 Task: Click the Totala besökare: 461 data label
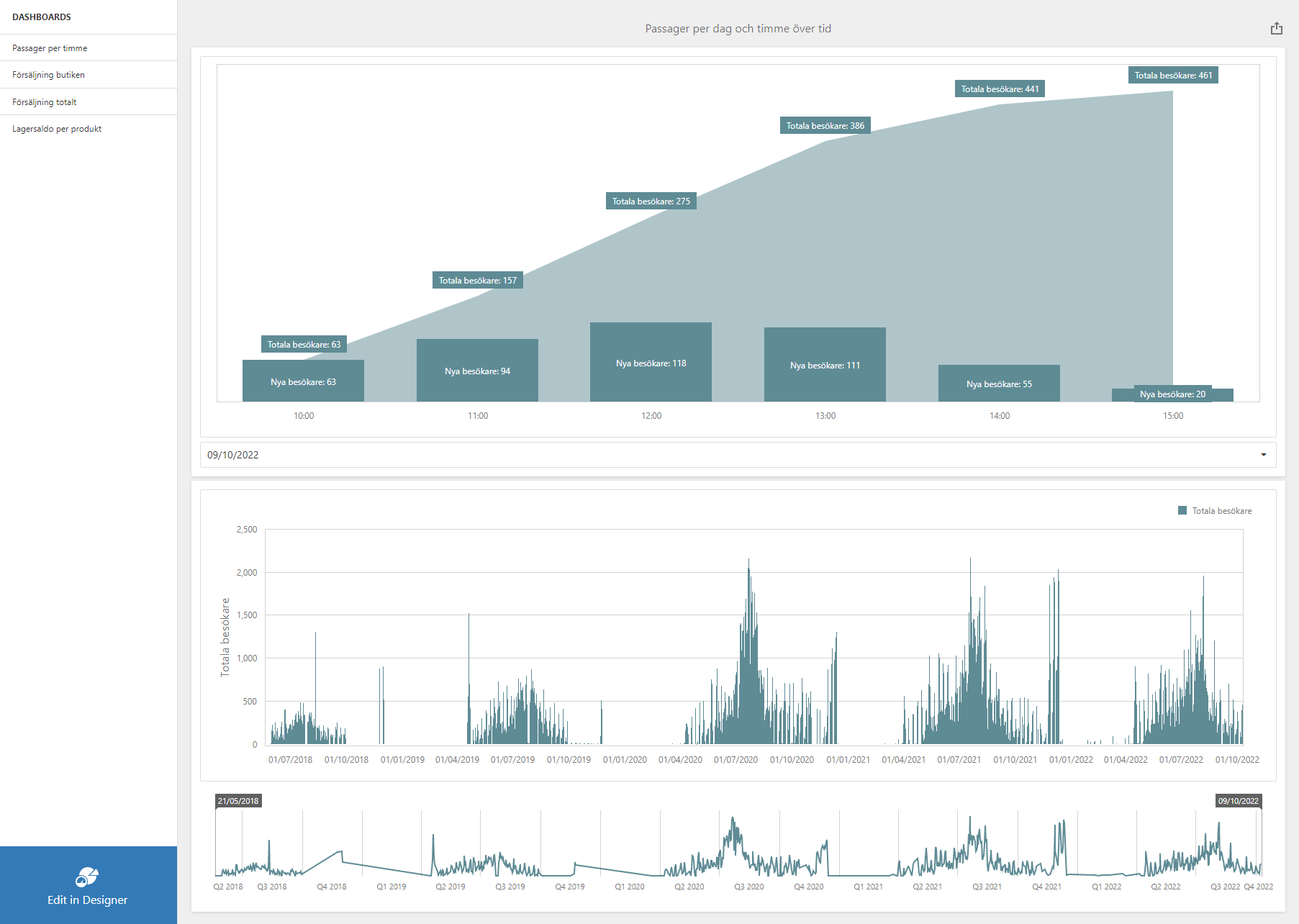[1172, 76]
